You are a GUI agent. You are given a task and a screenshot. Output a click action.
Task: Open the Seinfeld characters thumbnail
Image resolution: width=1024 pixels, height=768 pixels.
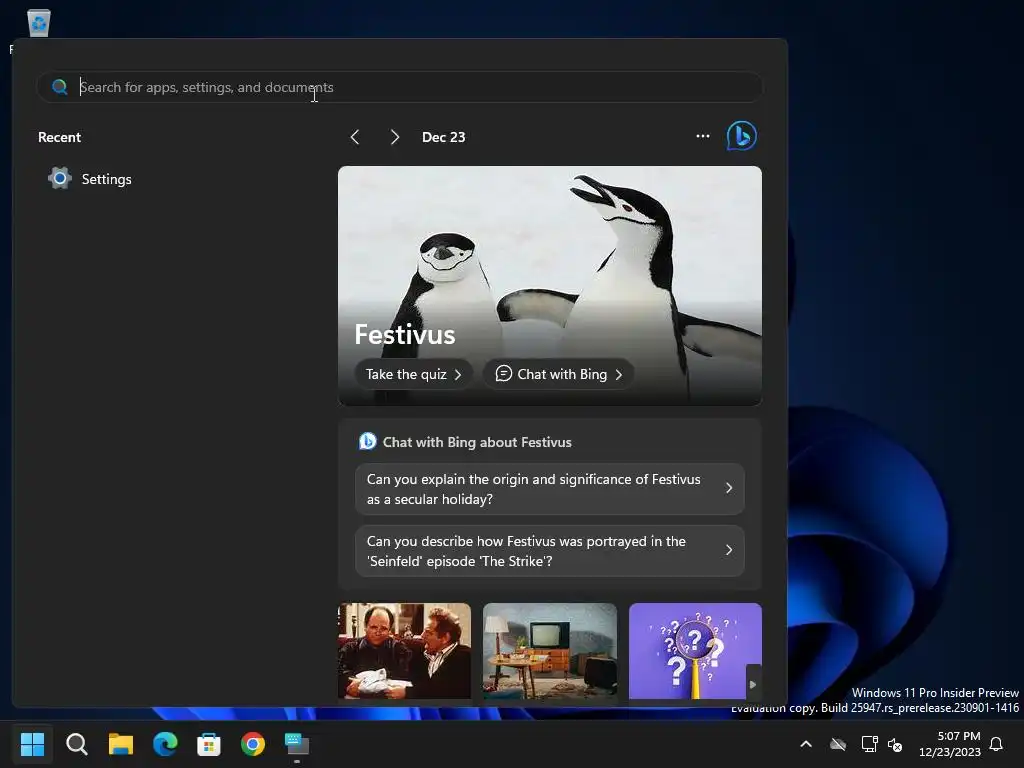pos(404,651)
